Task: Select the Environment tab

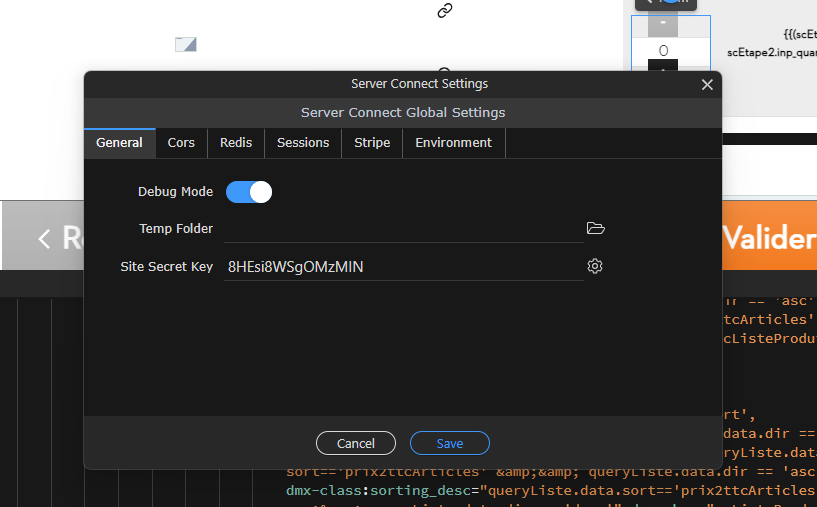Action: click(453, 143)
